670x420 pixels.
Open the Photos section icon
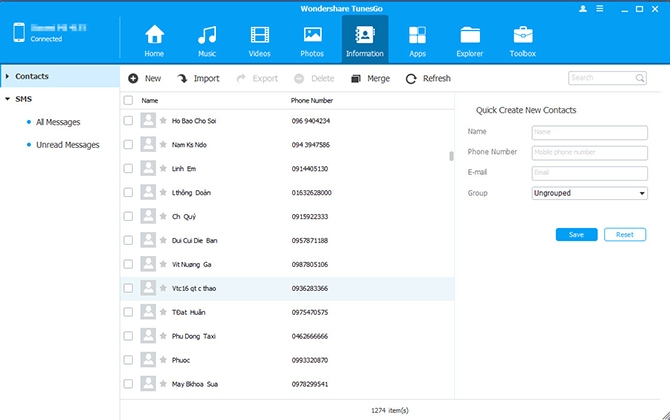312,35
